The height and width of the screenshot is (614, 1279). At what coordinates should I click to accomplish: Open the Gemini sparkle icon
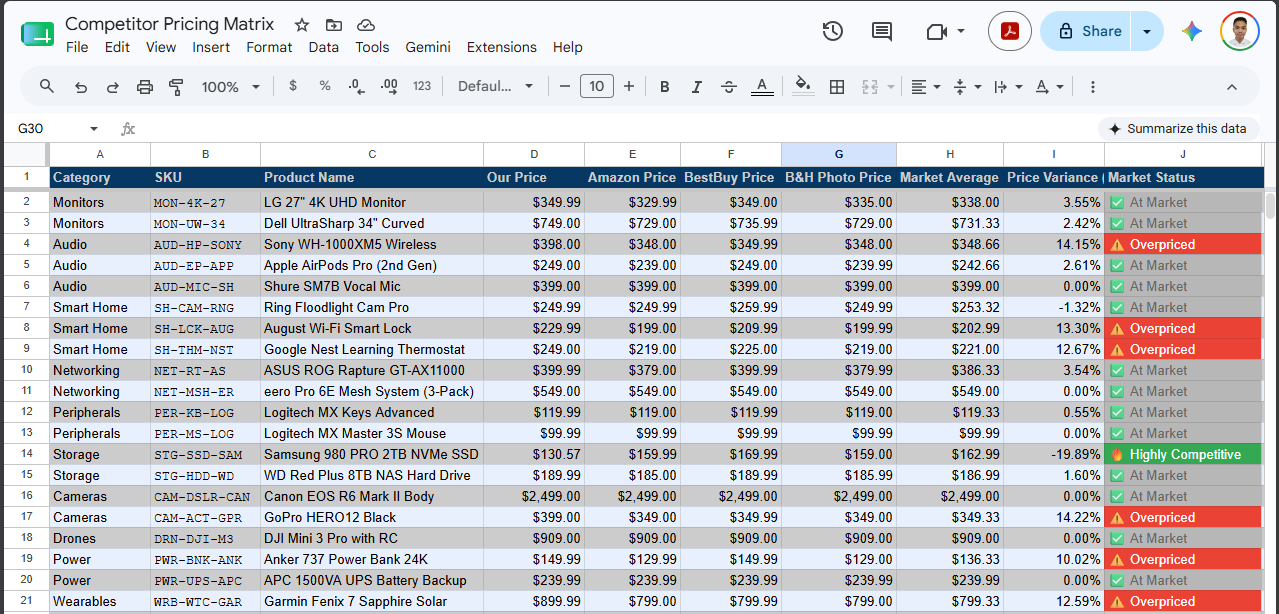tap(1191, 31)
